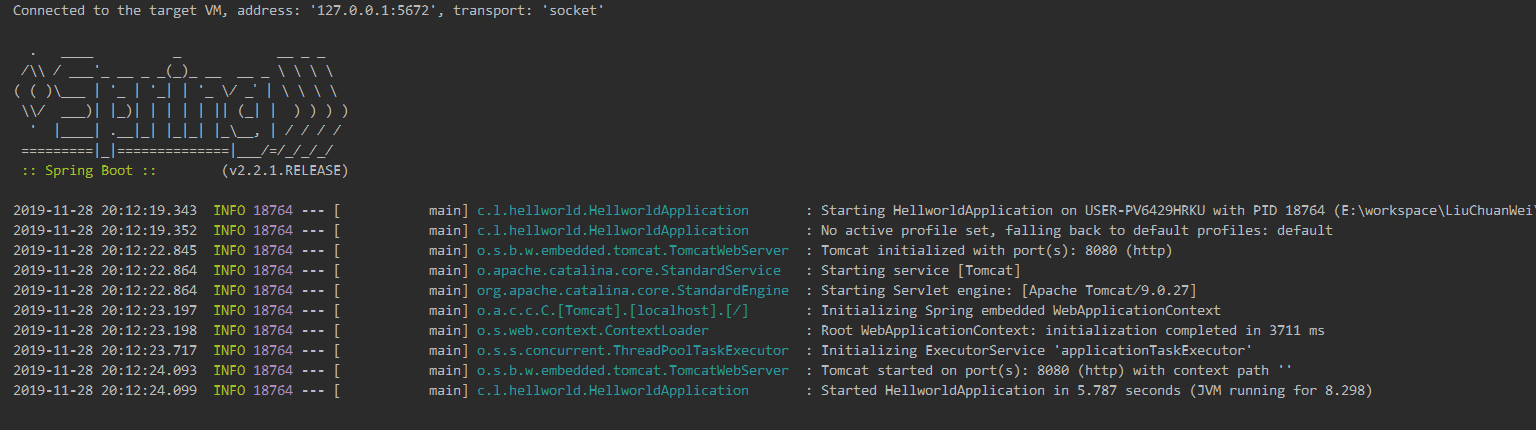
Task: Click the timestamp '2019-11-28 20:12:19.343'
Action: 105,211
